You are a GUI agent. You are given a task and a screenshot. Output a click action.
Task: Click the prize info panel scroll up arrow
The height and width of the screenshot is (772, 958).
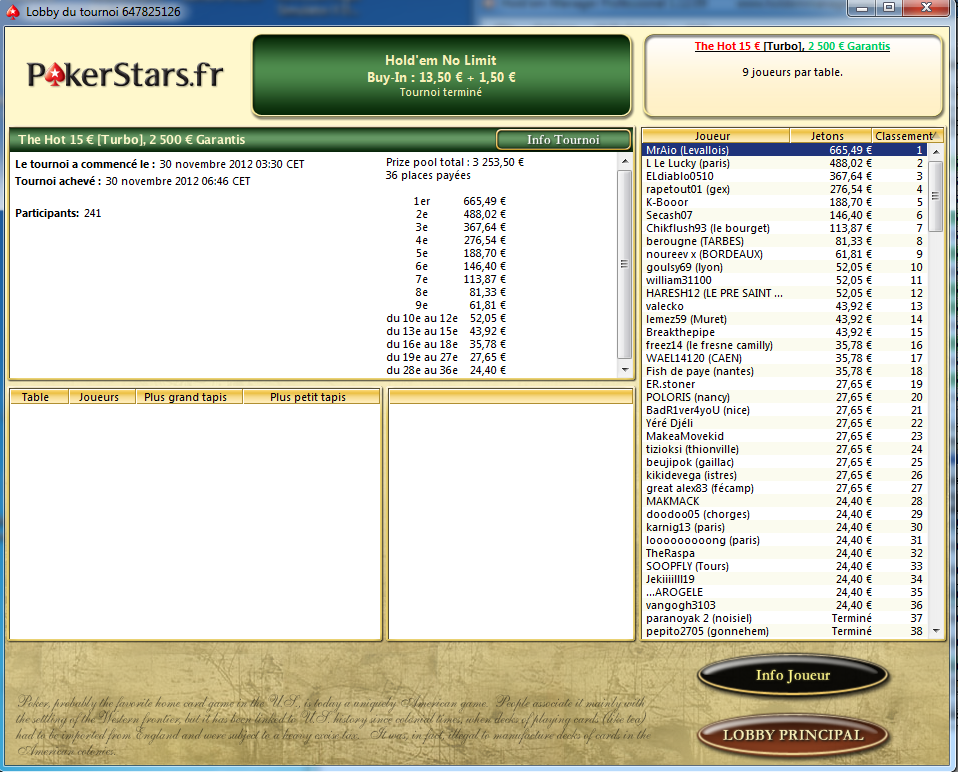(x=624, y=161)
